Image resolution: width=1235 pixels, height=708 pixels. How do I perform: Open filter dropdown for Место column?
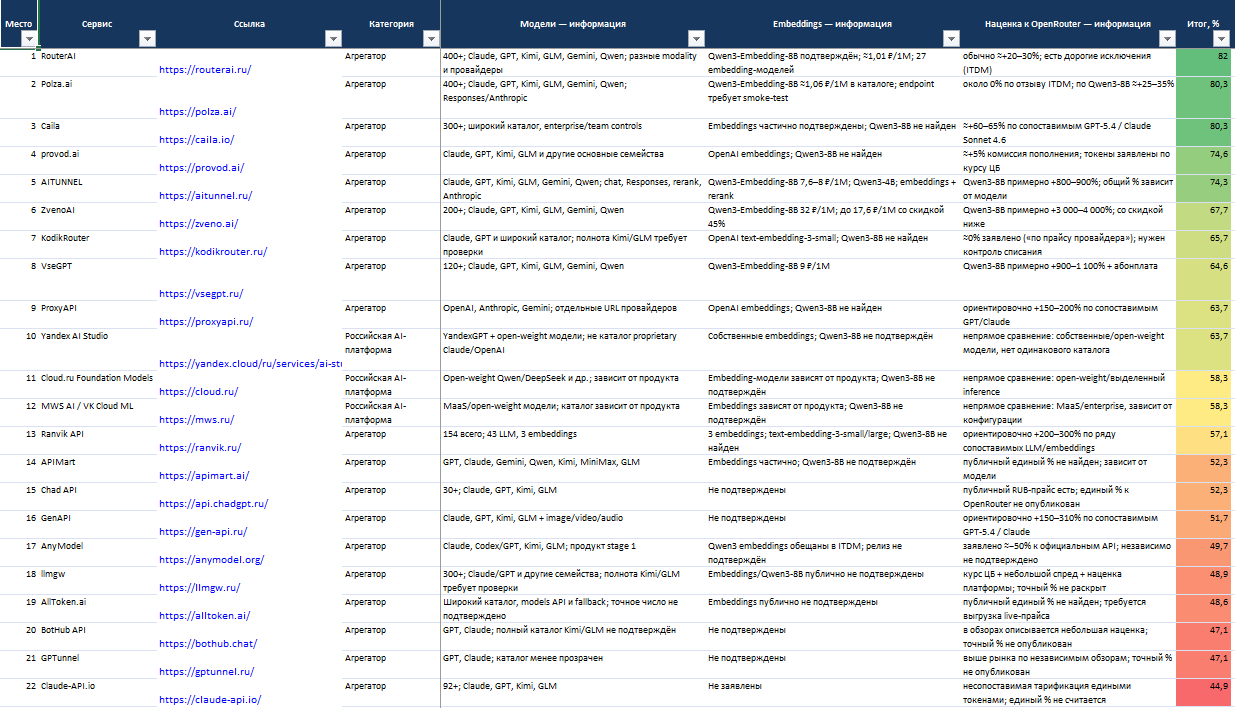pos(29,39)
